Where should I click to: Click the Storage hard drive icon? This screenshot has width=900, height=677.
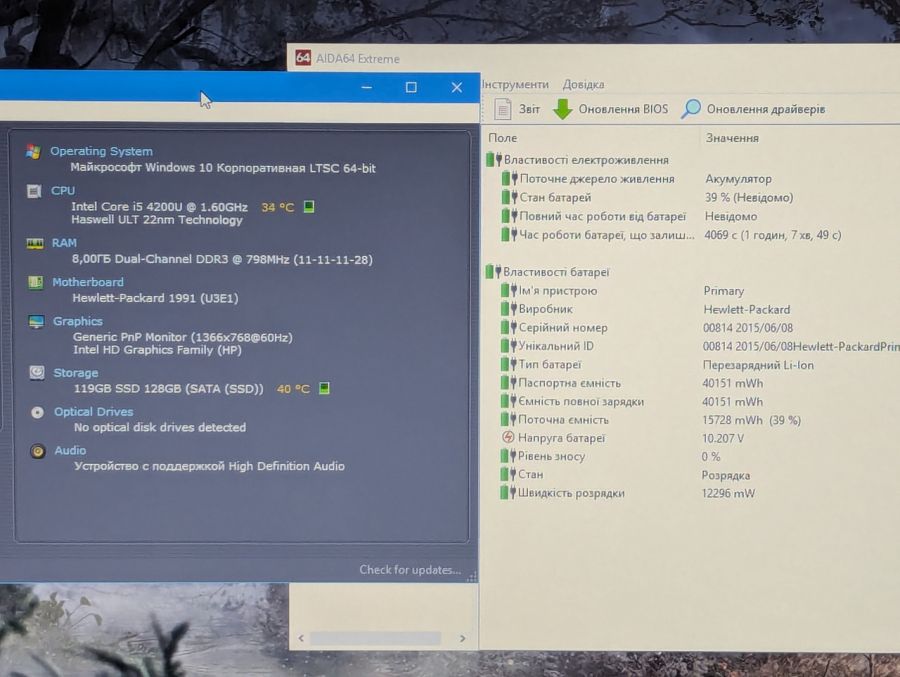coord(37,373)
